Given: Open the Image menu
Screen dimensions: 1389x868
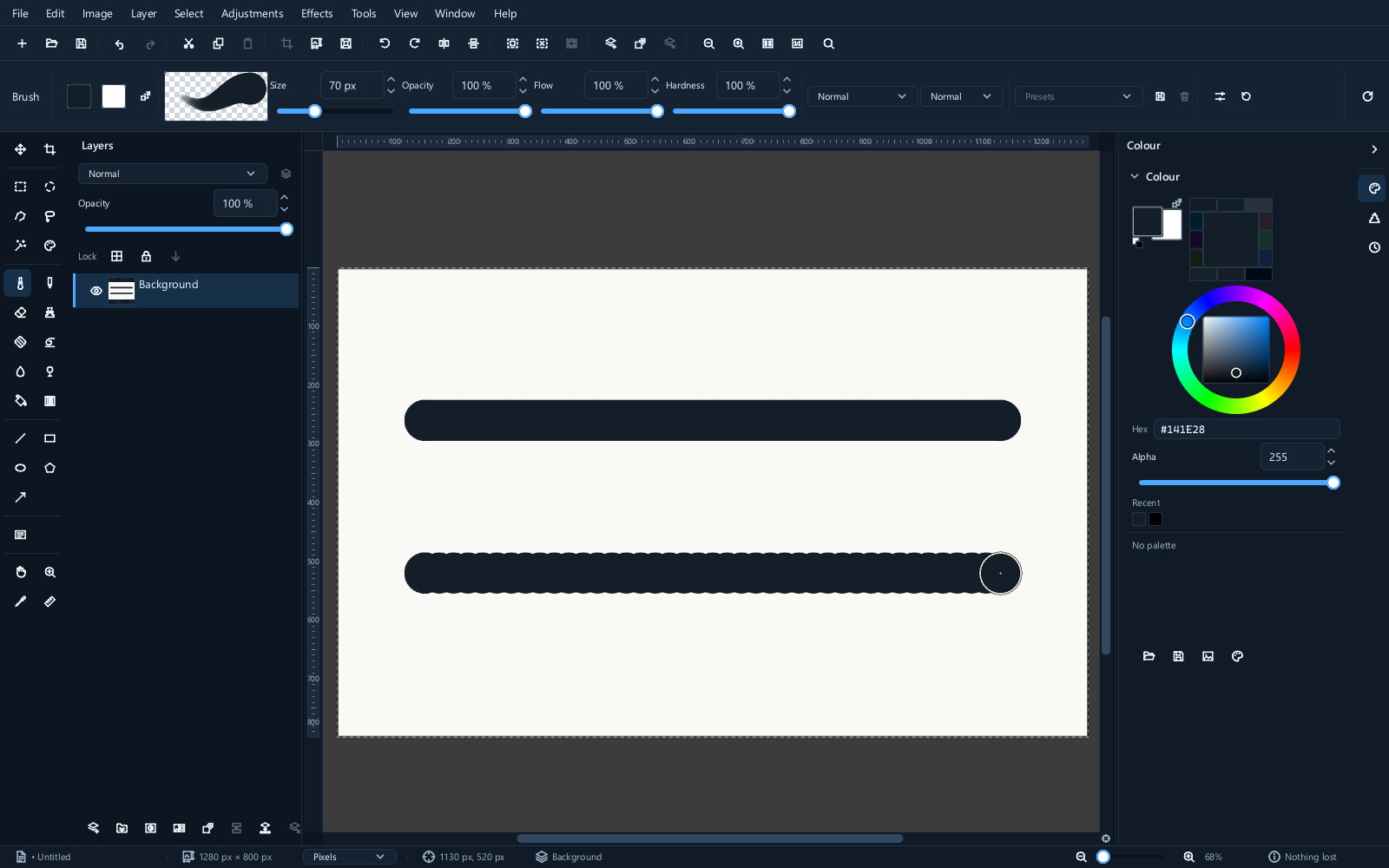Looking at the screenshot, I should 97,13.
